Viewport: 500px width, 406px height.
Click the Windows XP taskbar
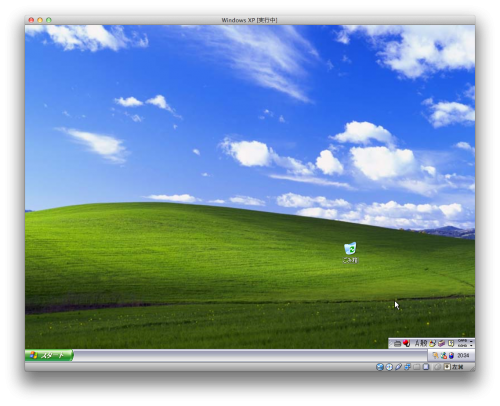[250, 355]
